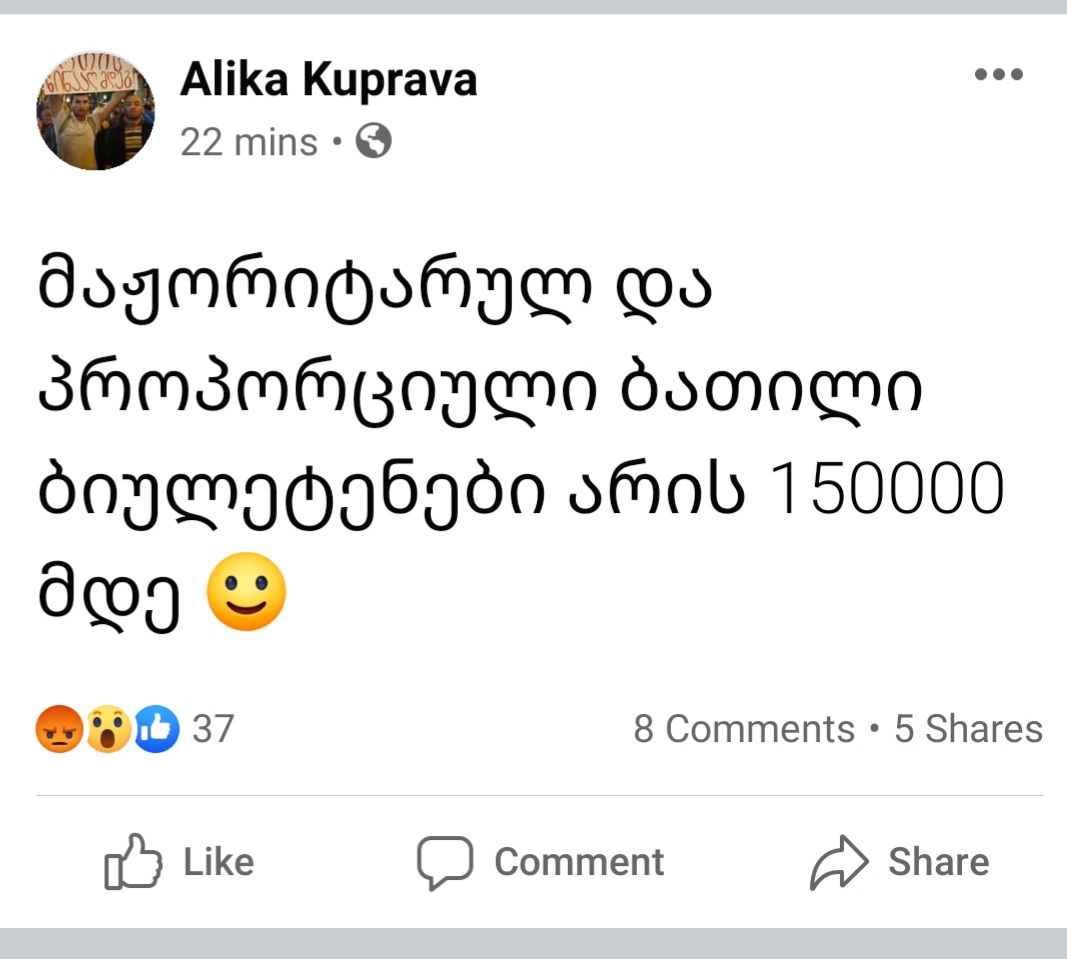The height and width of the screenshot is (959, 1067).
Task: View the 37 reactions count
Action: pos(213,729)
